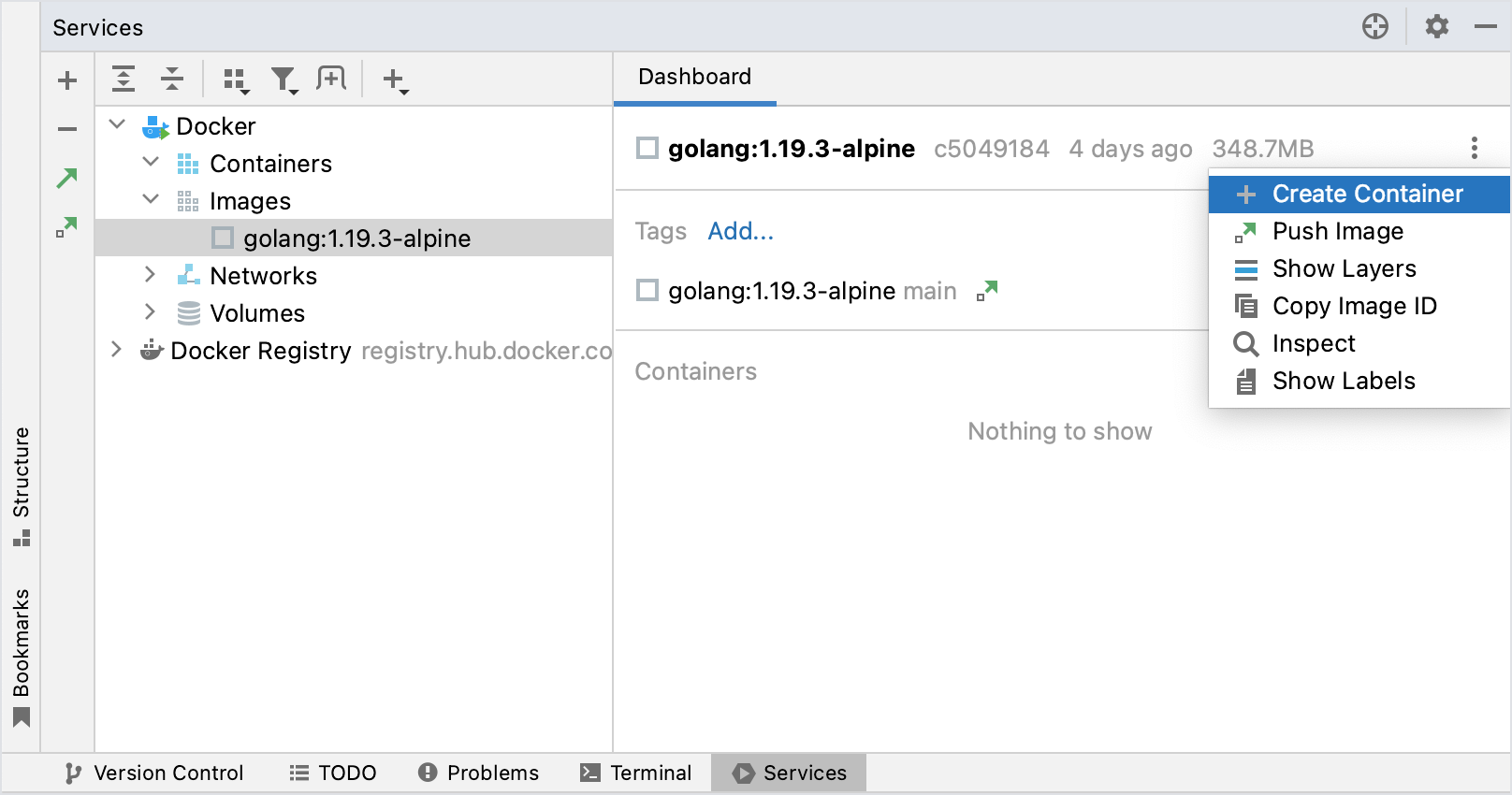Click the crosshair locate icon in header
The width and height of the screenshot is (1512, 795).
tap(1375, 26)
